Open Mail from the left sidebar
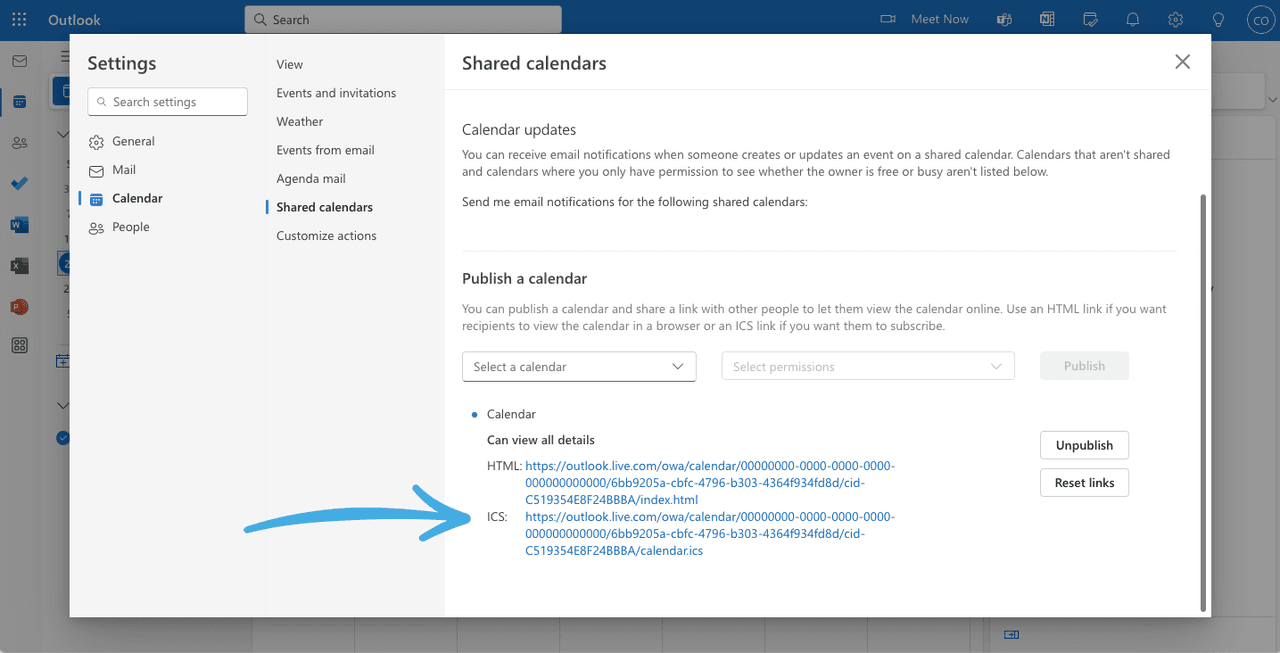 tap(21, 61)
